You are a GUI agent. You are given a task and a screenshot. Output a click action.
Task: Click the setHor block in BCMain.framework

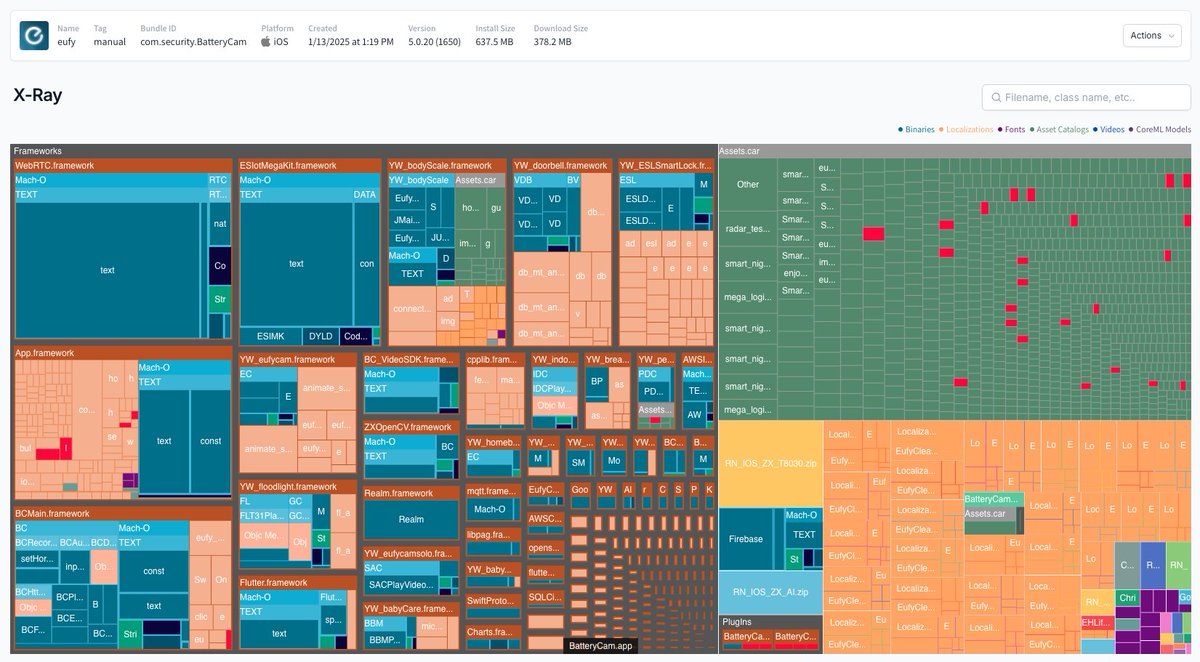(37, 559)
